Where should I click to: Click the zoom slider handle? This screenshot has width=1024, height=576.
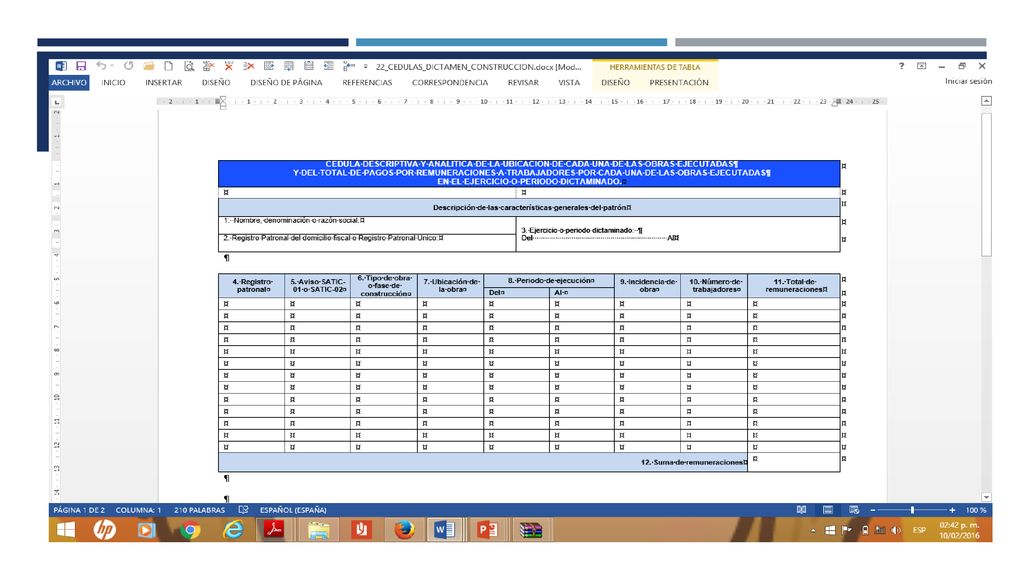(x=912, y=510)
